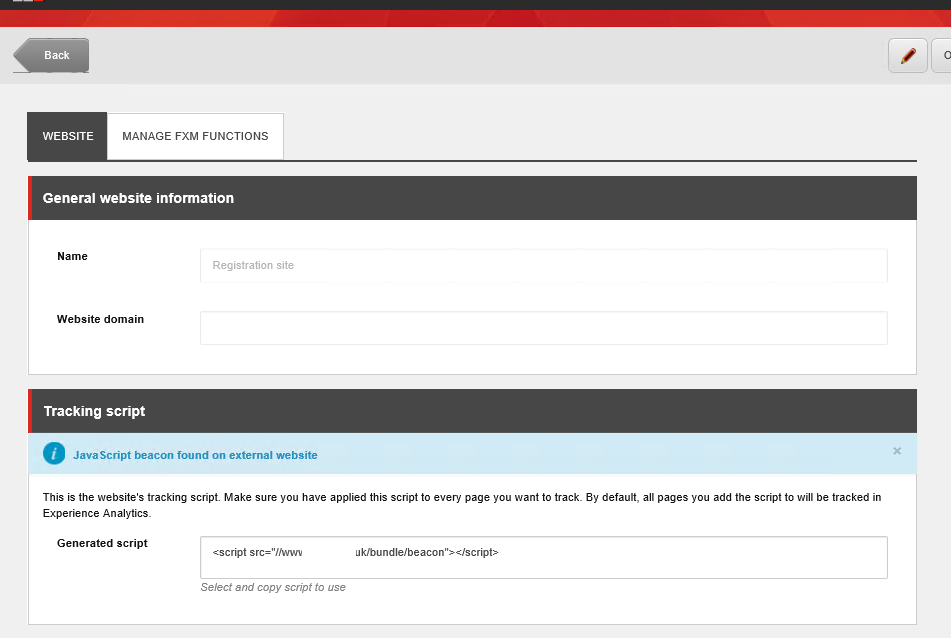Dismiss the JavaScript beacon notification

pyautogui.click(x=897, y=451)
